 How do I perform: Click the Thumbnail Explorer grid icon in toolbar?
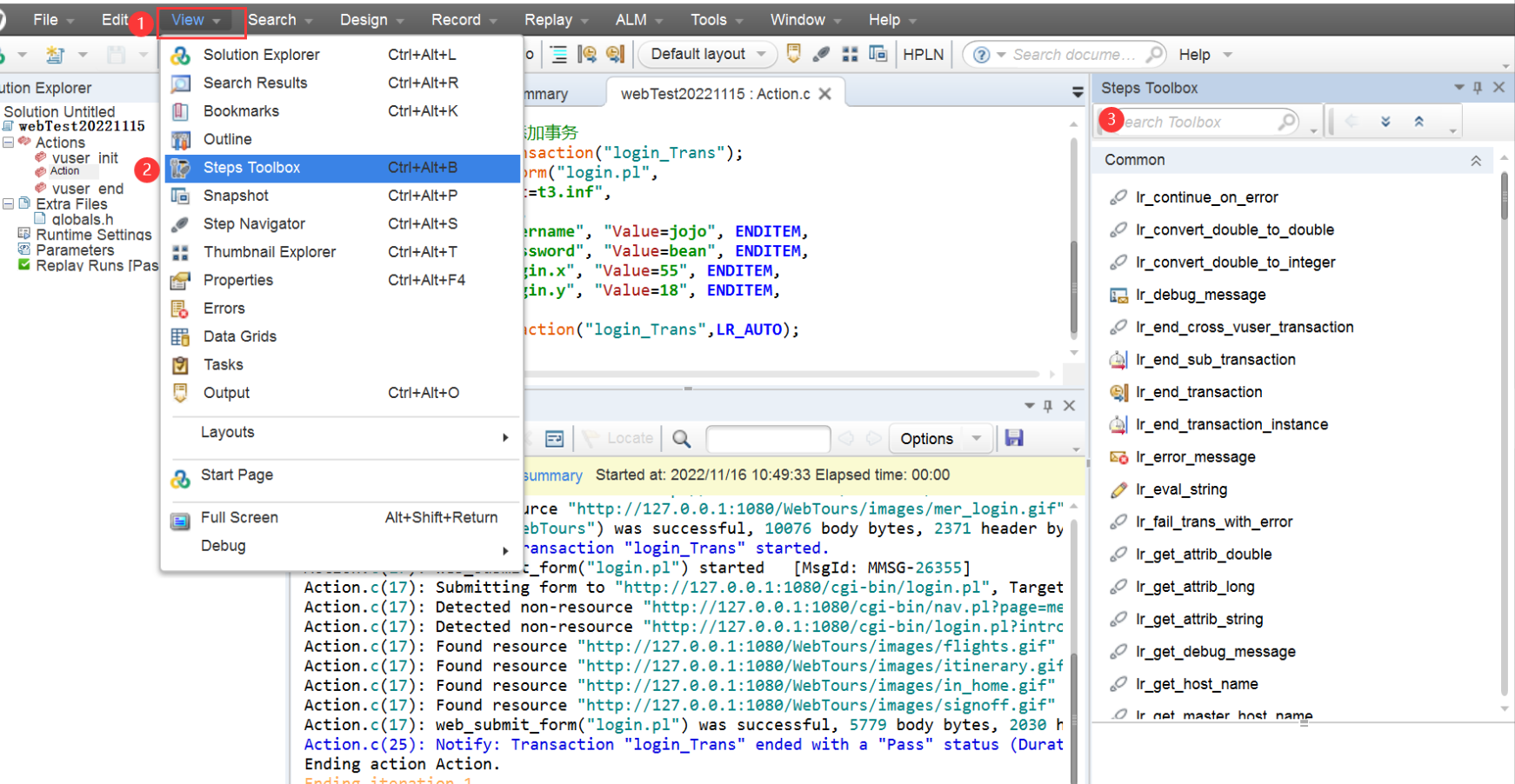tap(850, 55)
